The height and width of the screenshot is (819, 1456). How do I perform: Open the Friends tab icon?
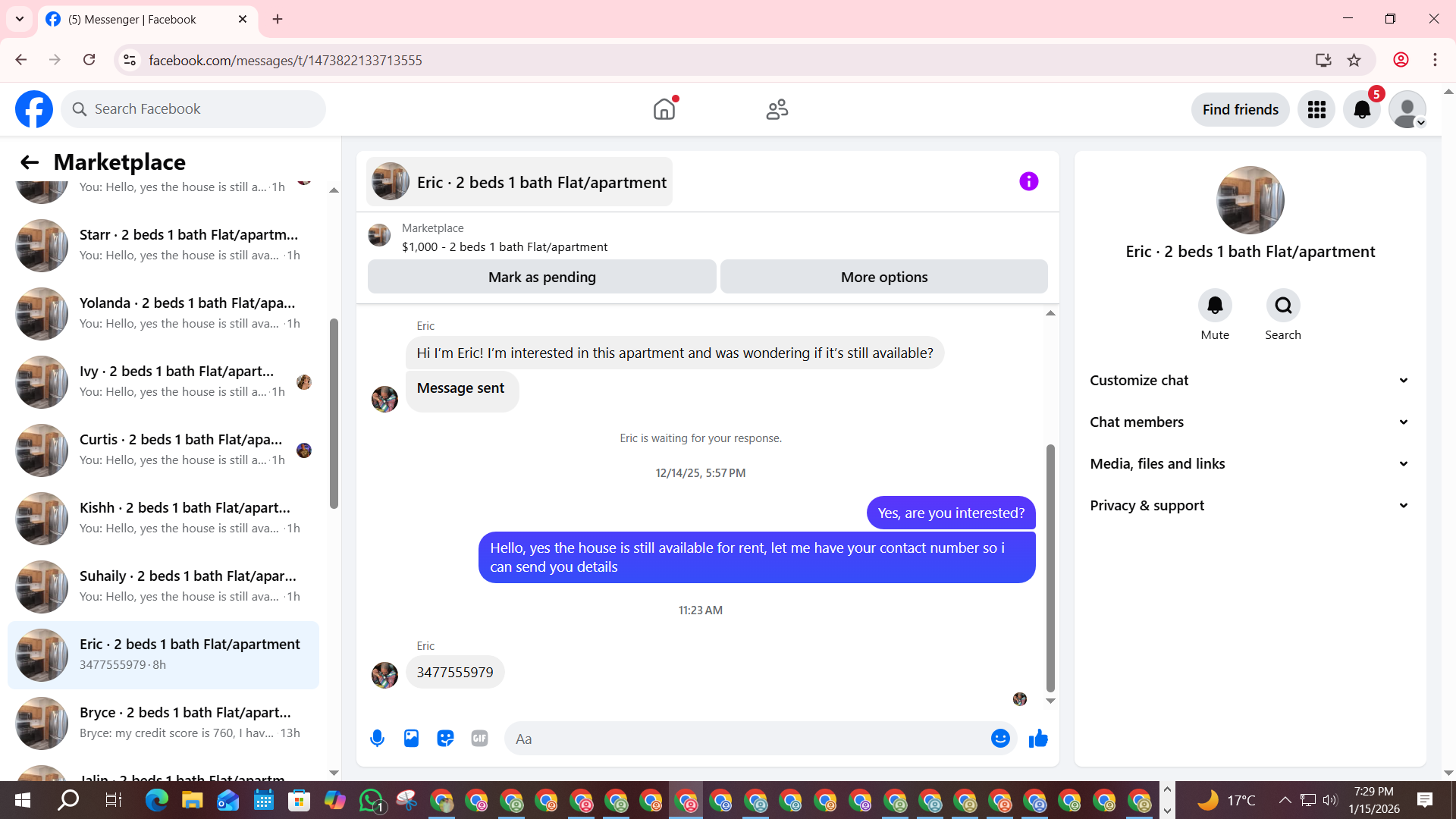coord(777,110)
